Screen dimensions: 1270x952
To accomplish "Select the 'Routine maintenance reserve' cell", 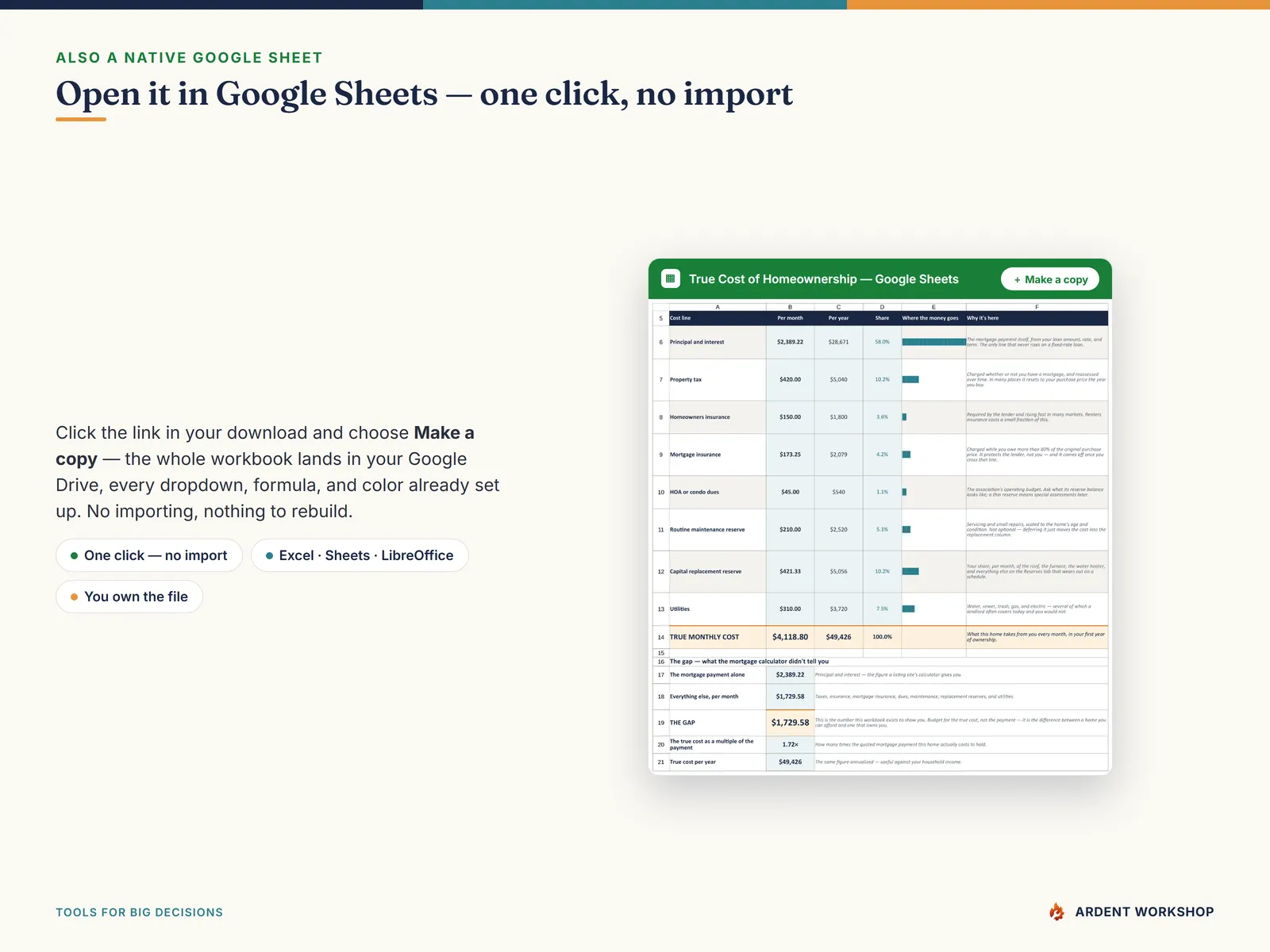I will (x=718, y=529).
